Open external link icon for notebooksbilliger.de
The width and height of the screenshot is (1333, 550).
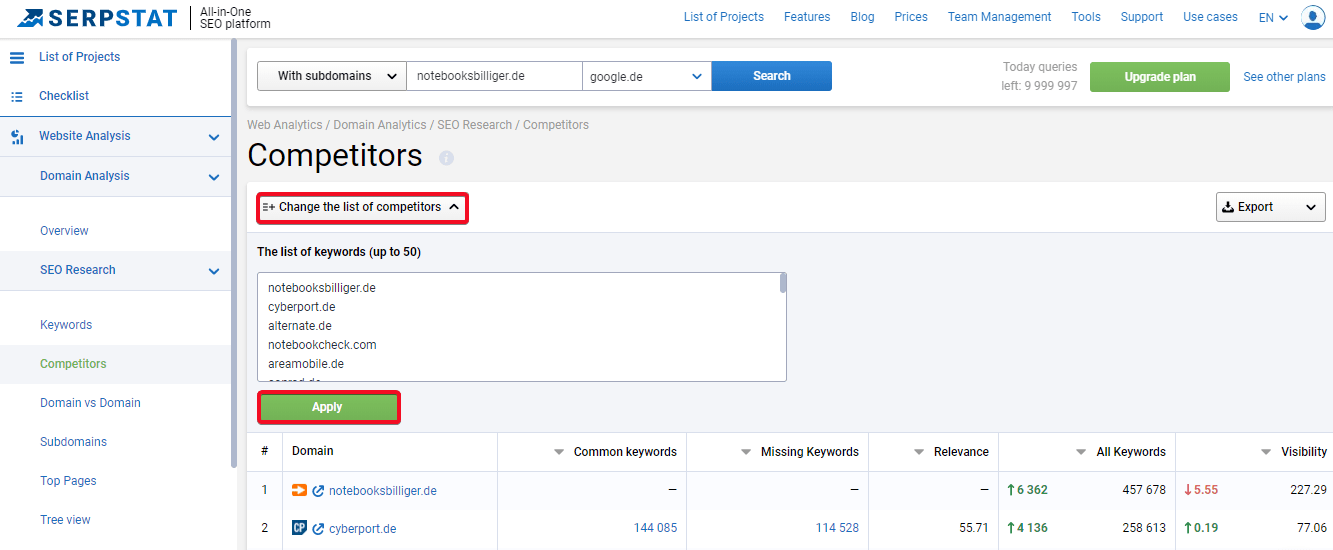pyautogui.click(x=318, y=491)
